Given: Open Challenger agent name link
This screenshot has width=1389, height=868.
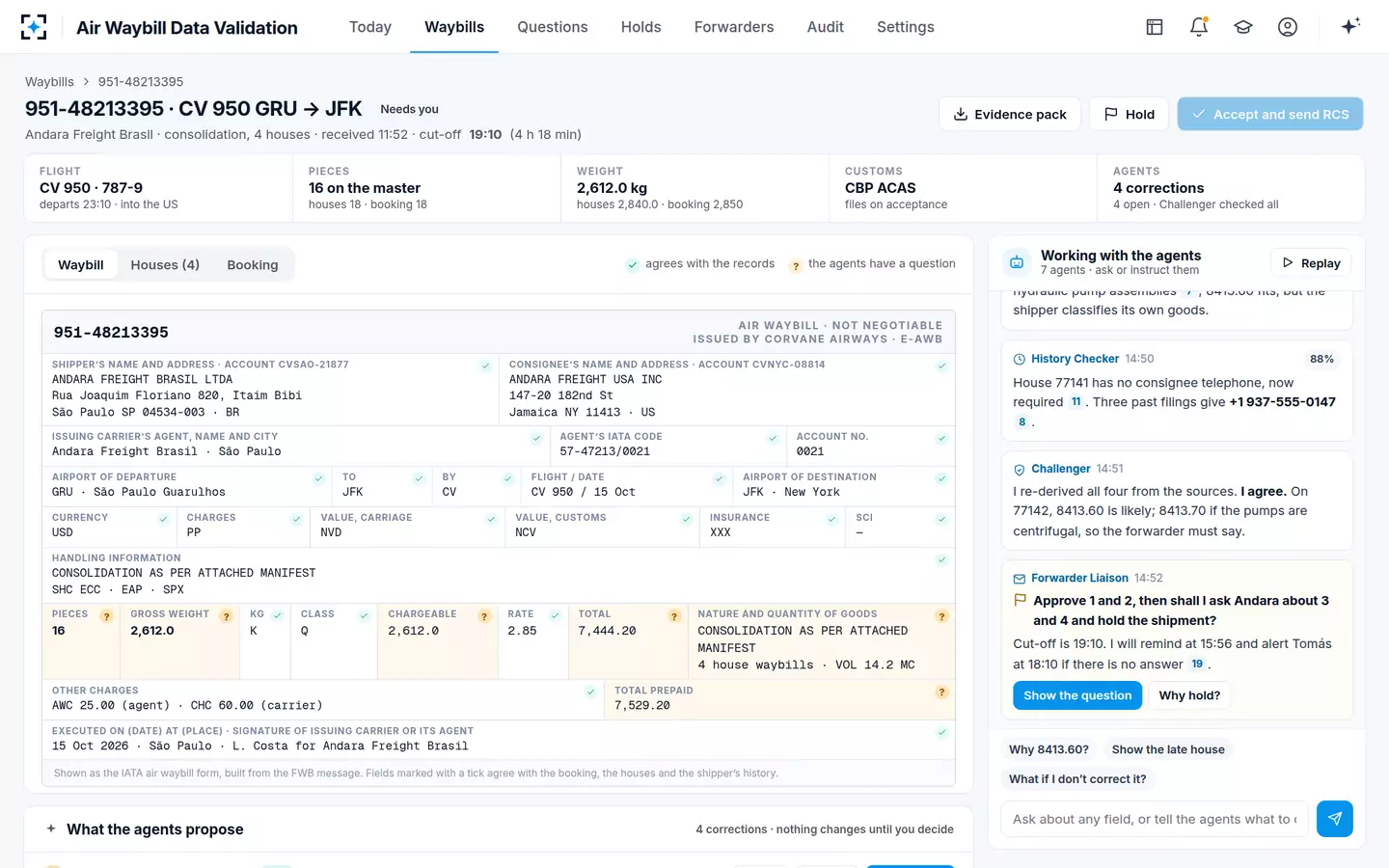Looking at the screenshot, I should tap(1060, 469).
